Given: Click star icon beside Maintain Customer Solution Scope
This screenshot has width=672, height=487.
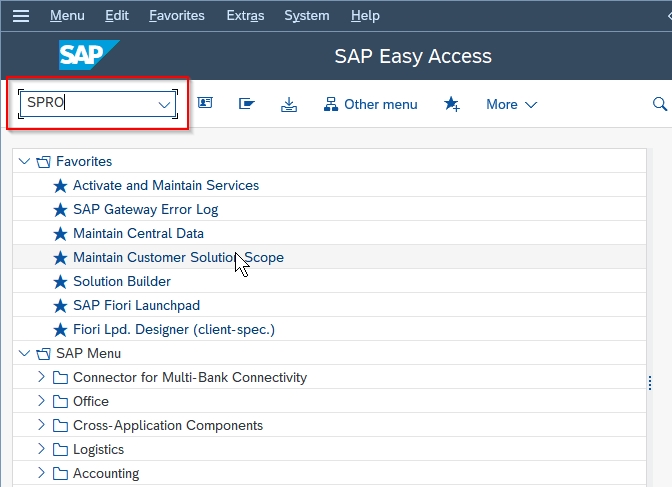Looking at the screenshot, I should 60,258.
